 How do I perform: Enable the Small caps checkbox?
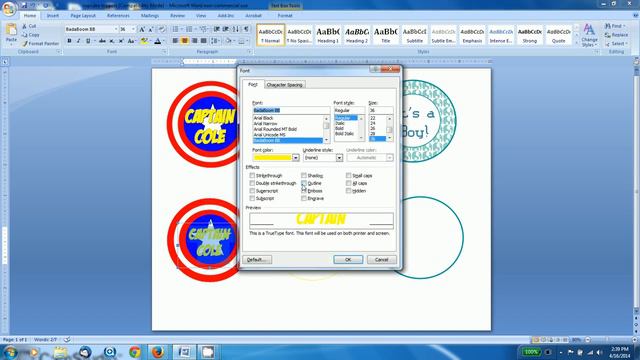click(x=348, y=176)
